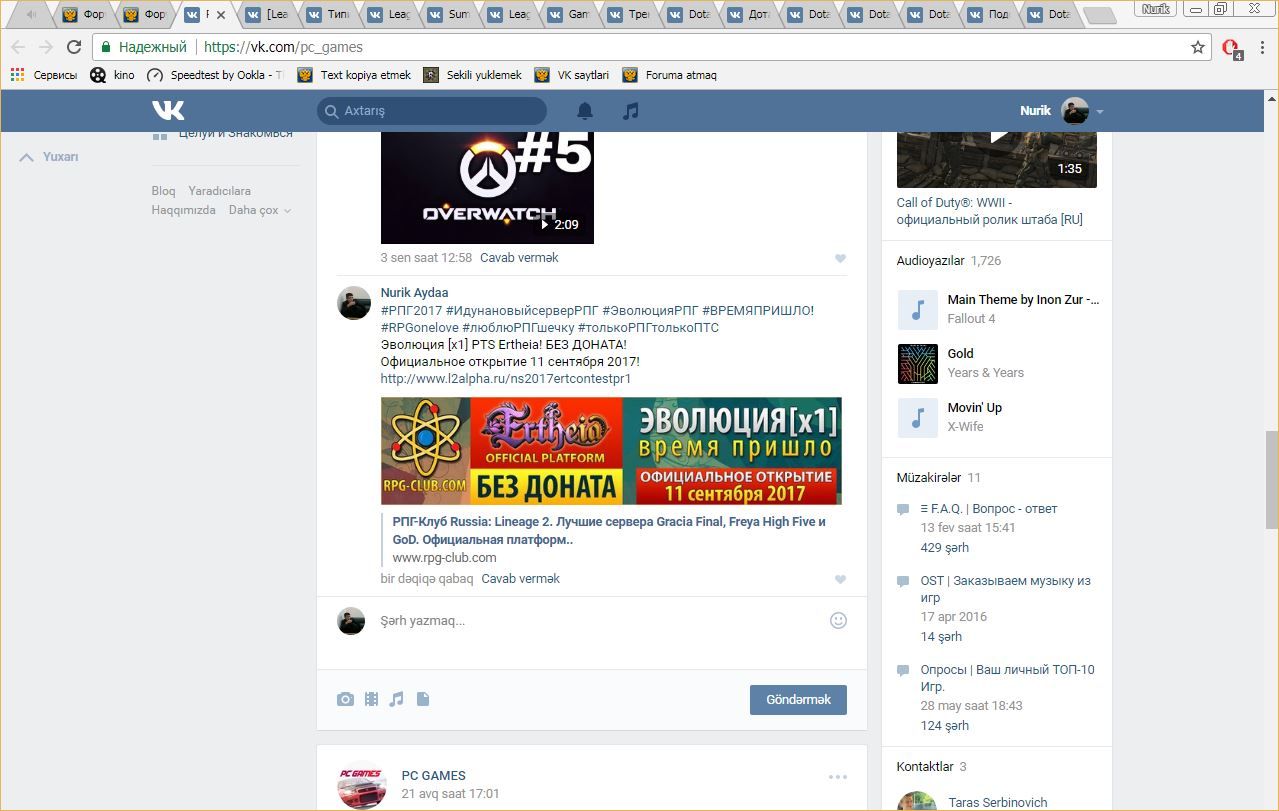Play the Overwatch #5 video thumbnail
The image size is (1279, 811).
pyautogui.click(x=487, y=187)
